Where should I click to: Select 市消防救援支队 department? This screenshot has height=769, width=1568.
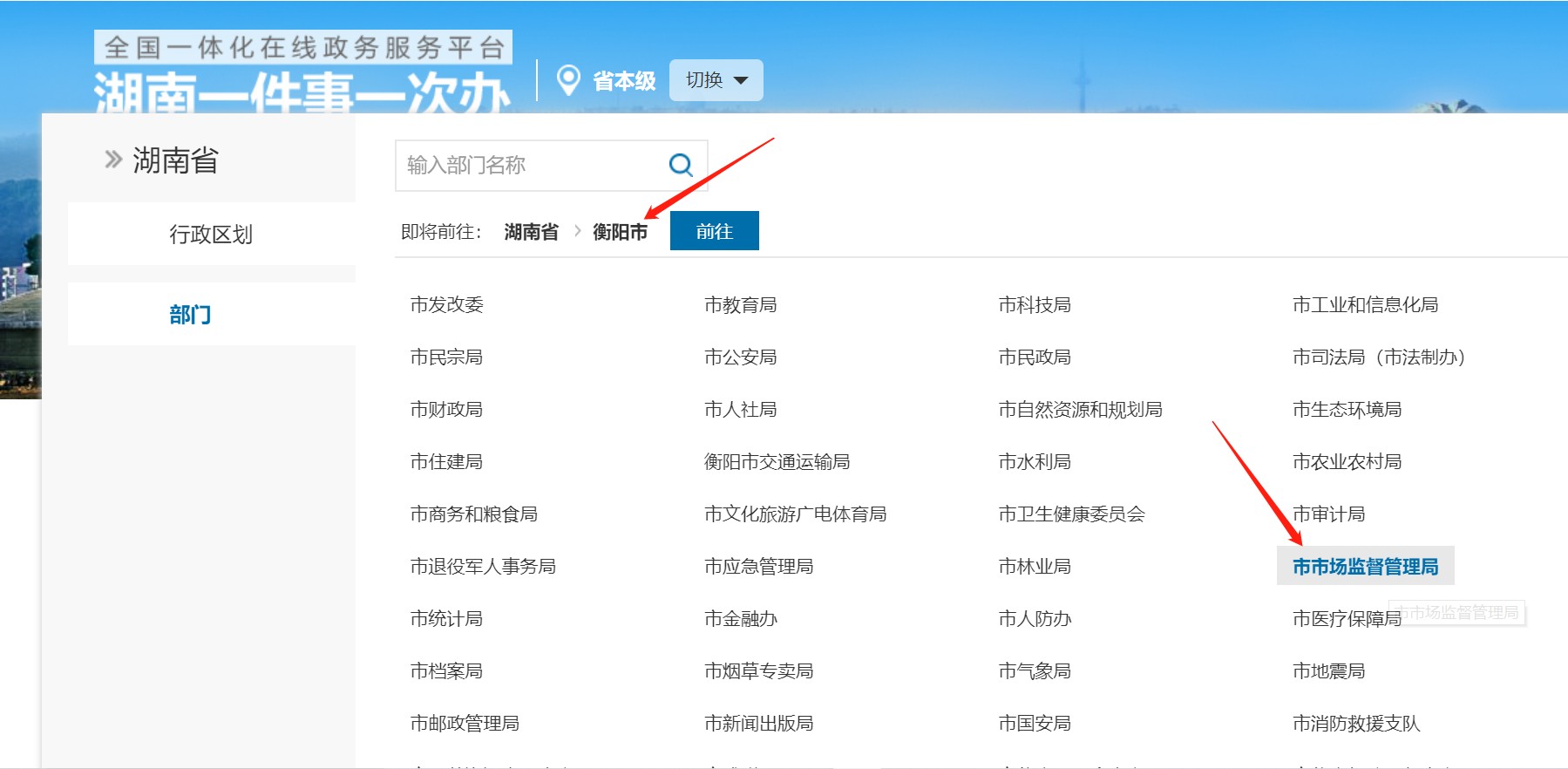coord(1356,723)
